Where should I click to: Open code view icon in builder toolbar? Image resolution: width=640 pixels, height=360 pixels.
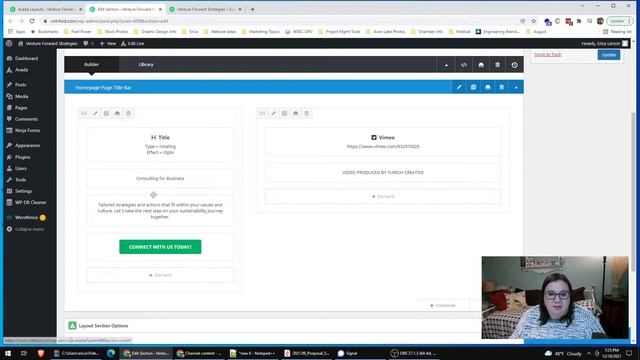point(464,65)
